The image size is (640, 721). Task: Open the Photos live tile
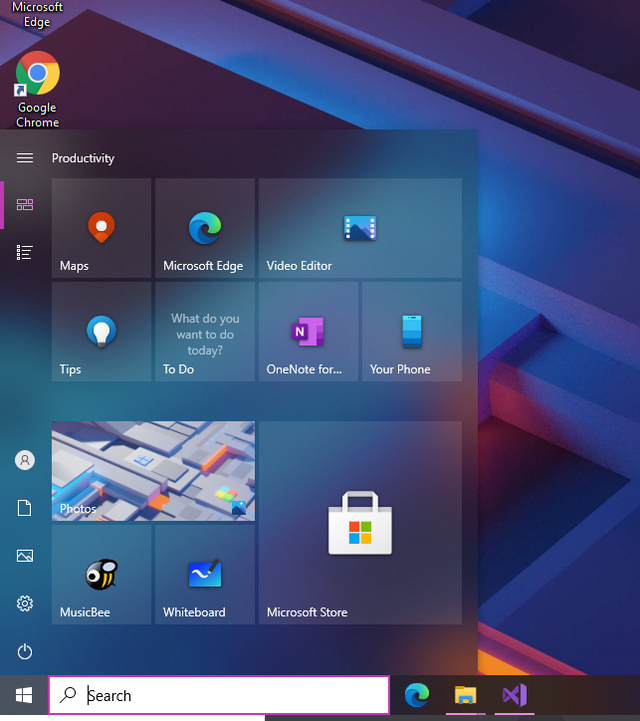153,471
